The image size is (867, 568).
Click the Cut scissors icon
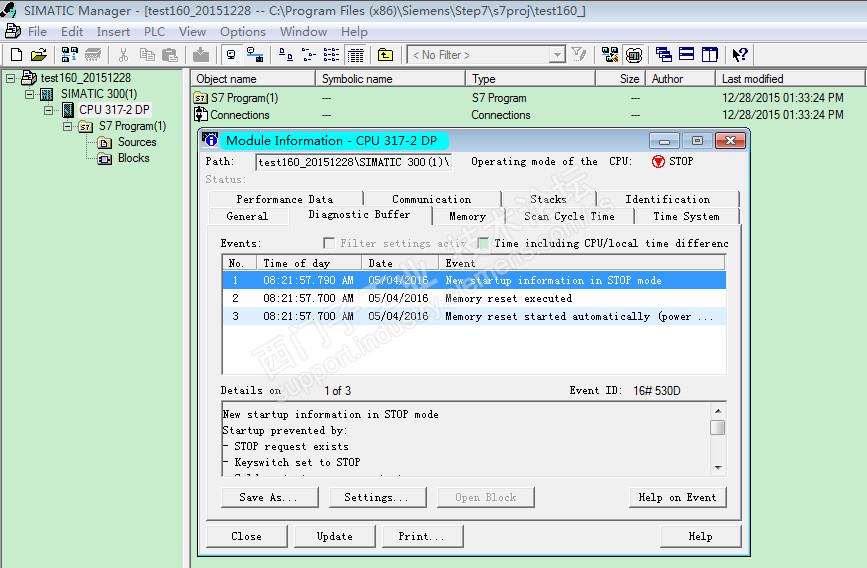123,55
